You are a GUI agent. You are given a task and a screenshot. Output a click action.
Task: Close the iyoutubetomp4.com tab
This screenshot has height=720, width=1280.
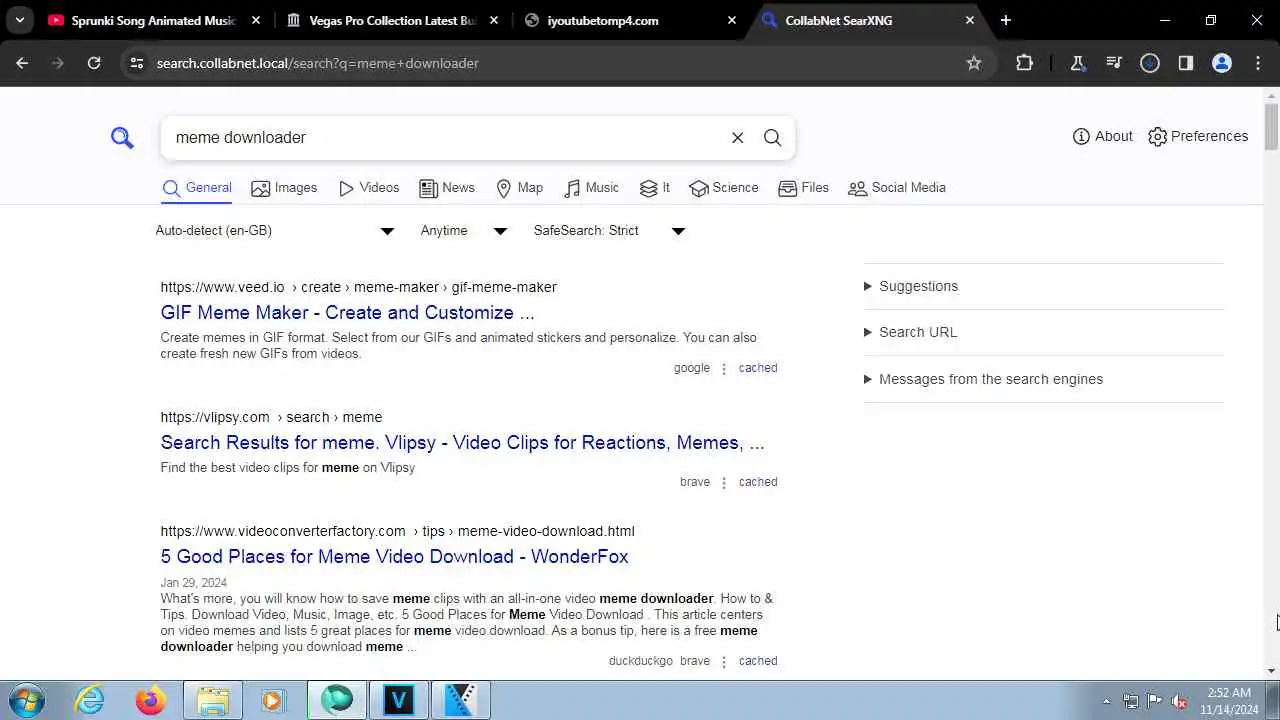pyautogui.click(x=732, y=20)
